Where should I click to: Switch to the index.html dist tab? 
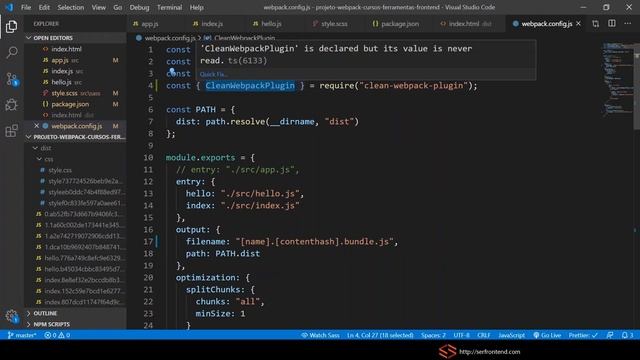pyautogui.click(x=469, y=24)
